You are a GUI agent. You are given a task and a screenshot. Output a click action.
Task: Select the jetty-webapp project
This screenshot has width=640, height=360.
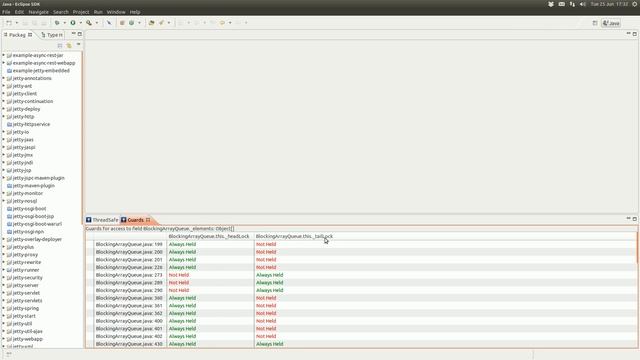point(27,339)
